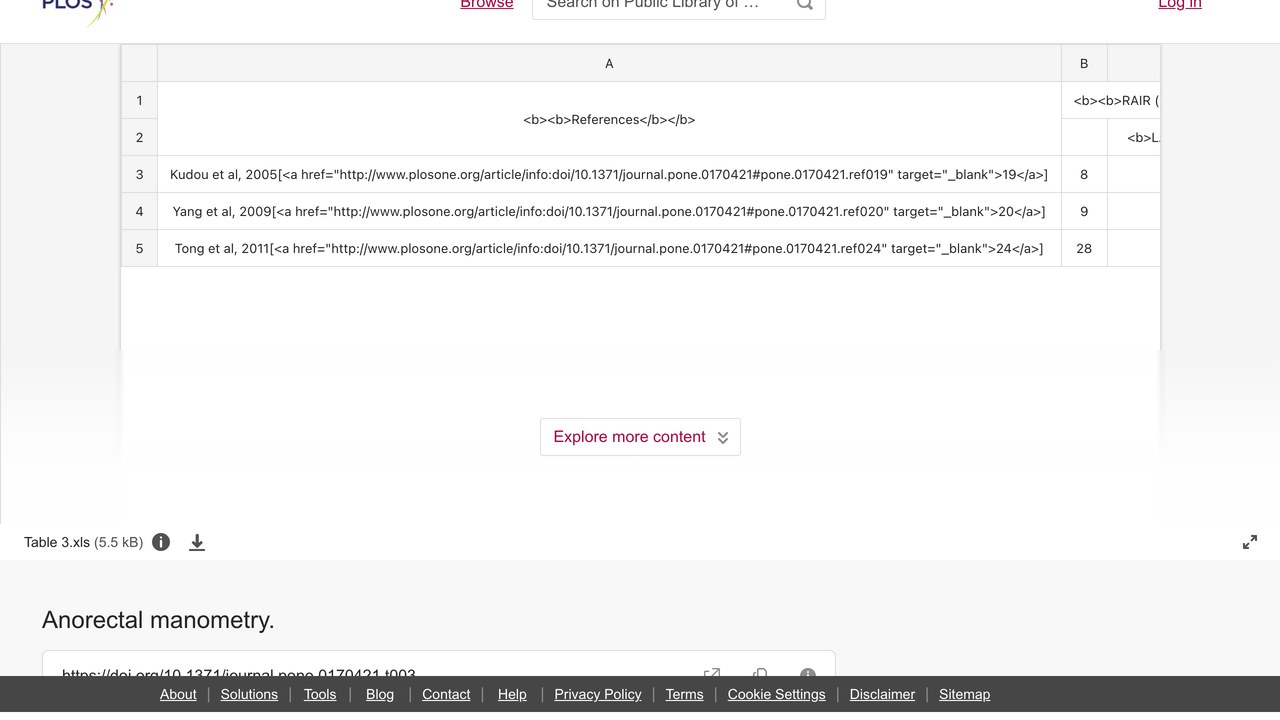Go to the Sitemap link
Screen dimensions: 1280x720
(x=964, y=694)
